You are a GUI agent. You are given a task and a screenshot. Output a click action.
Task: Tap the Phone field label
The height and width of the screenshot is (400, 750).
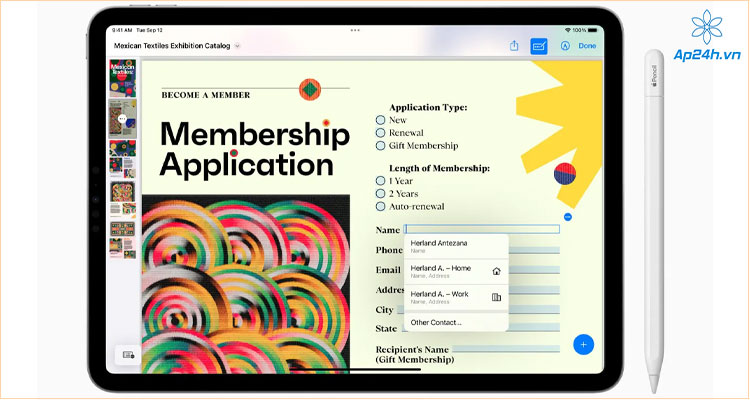pos(389,250)
